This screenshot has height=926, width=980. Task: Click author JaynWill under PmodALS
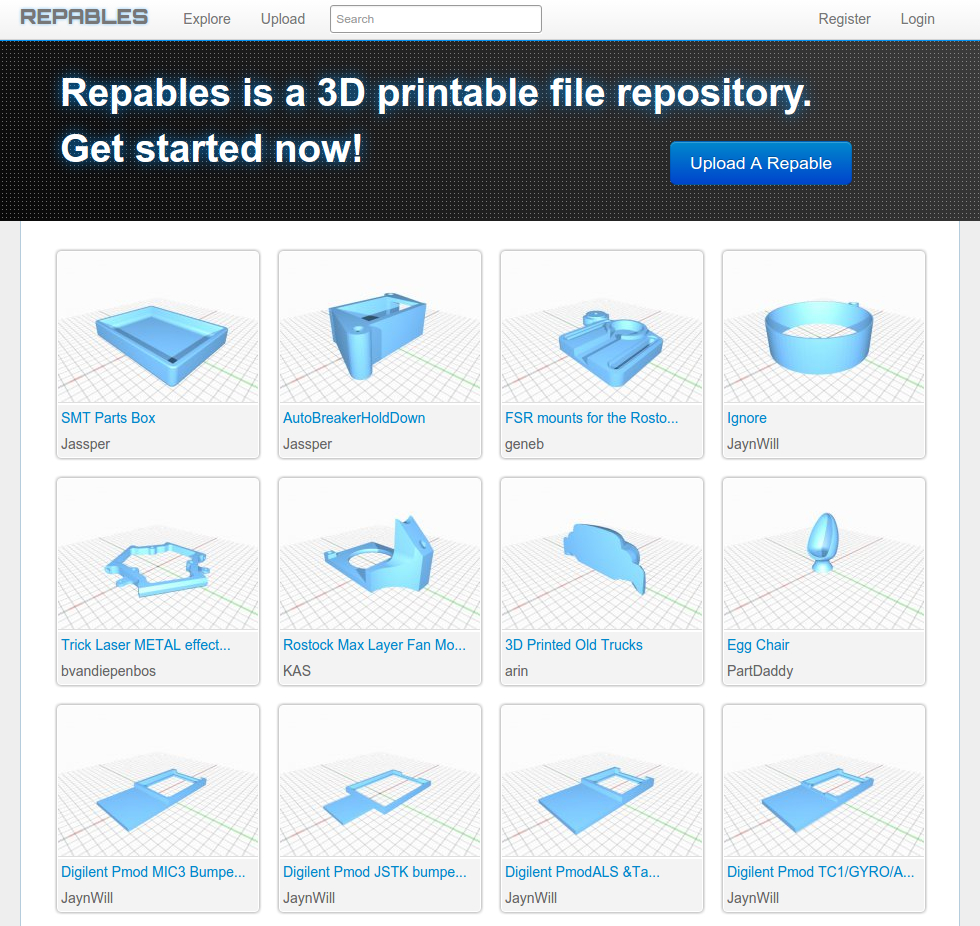tap(531, 898)
